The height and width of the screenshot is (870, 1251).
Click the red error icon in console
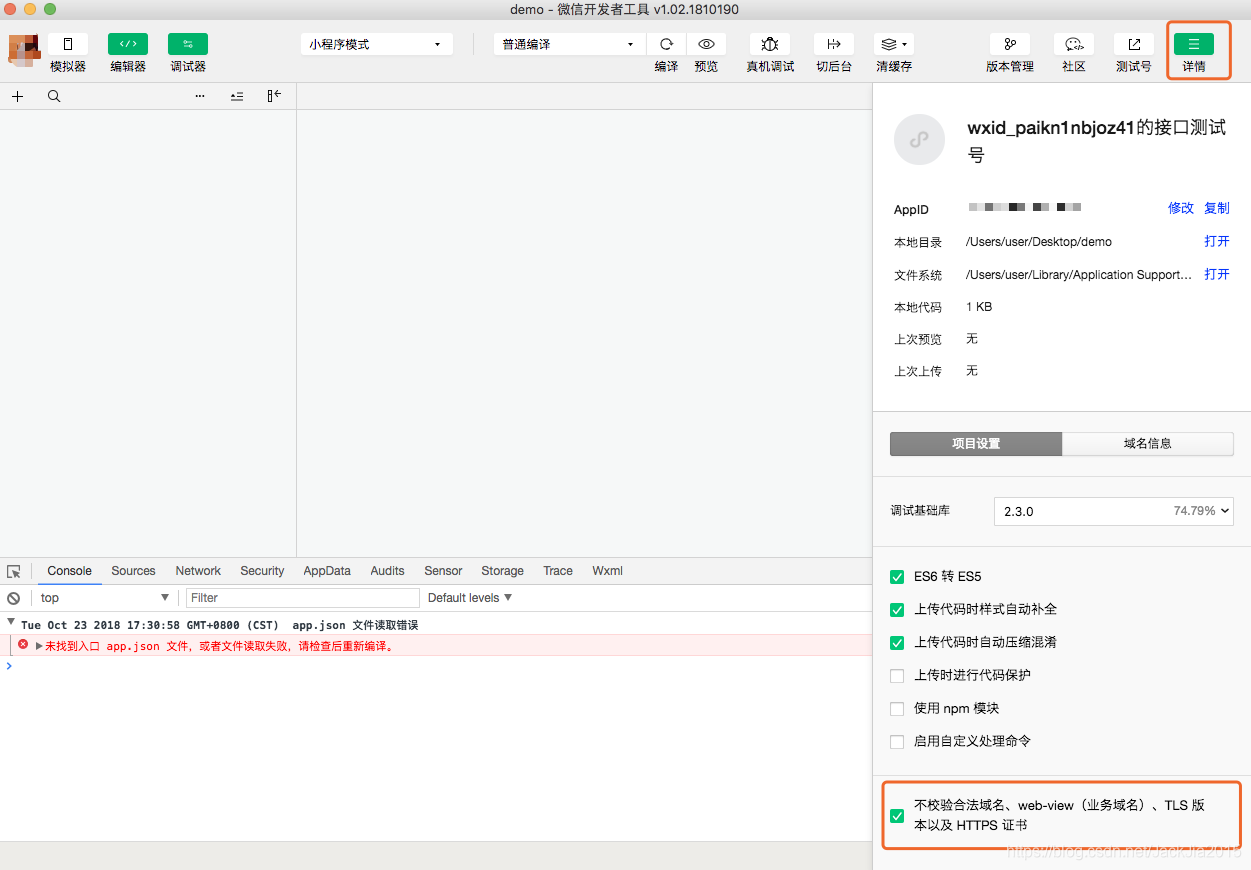coord(23,645)
